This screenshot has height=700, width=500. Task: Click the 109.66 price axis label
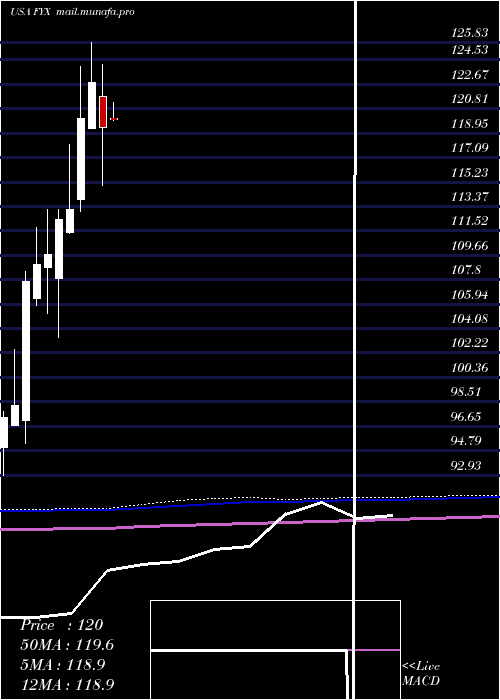(469, 246)
